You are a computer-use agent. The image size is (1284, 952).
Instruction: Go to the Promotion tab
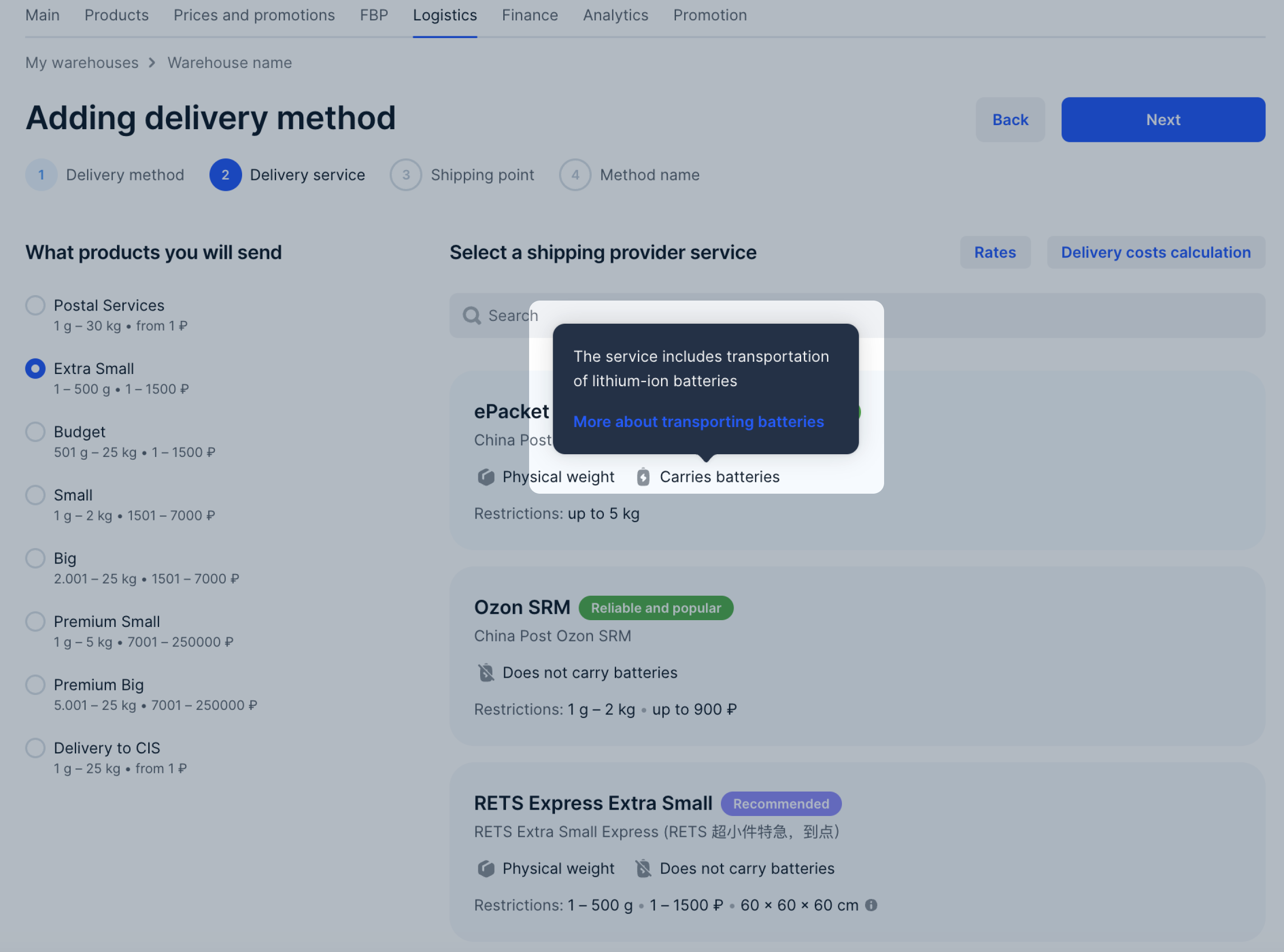[x=710, y=15]
